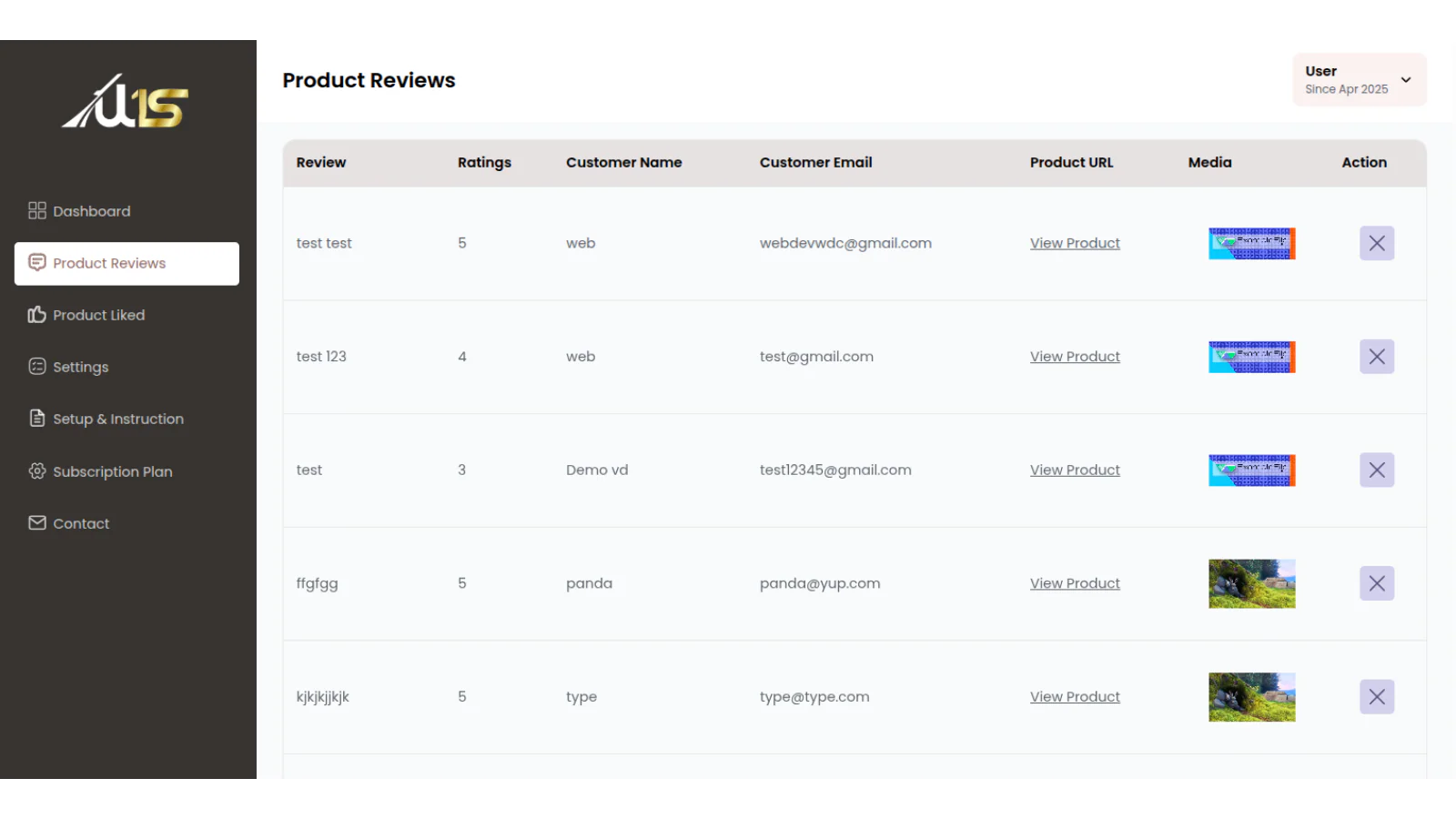Open the media thumbnail for 'test test' review
The height and width of the screenshot is (819, 1456).
tap(1251, 243)
